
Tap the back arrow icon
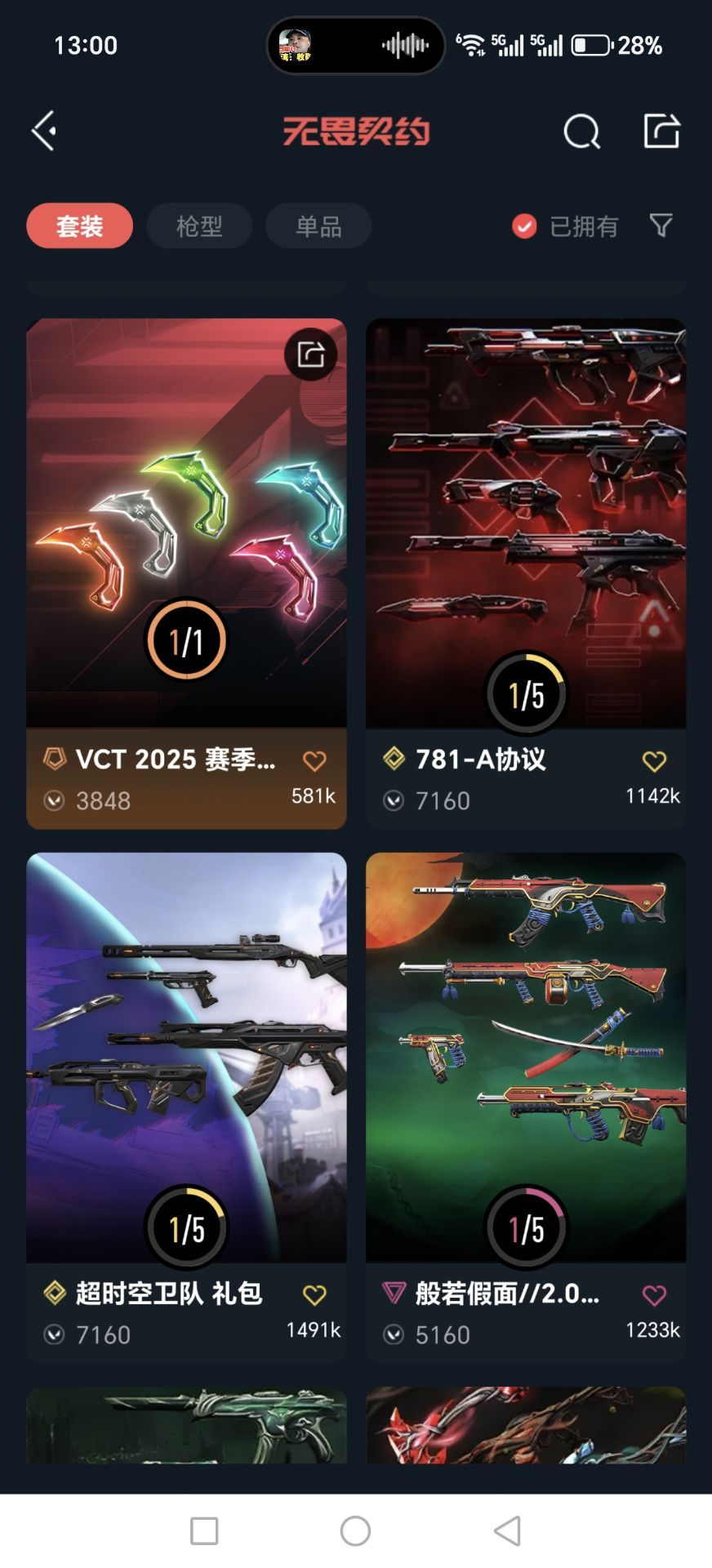44,131
